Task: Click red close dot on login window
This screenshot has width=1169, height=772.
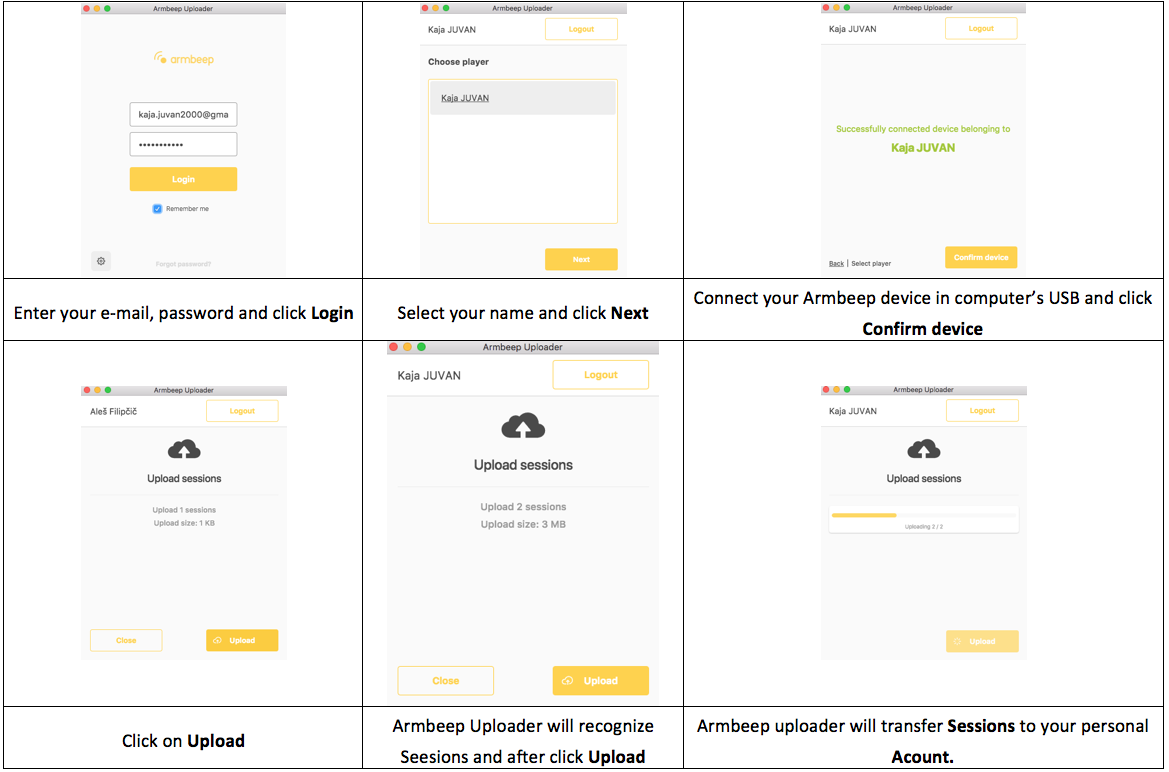Action: pos(86,8)
